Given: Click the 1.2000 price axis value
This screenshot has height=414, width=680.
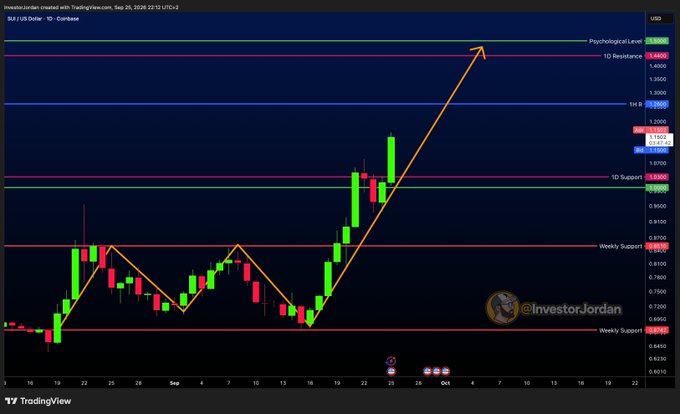Looking at the screenshot, I should [657, 122].
